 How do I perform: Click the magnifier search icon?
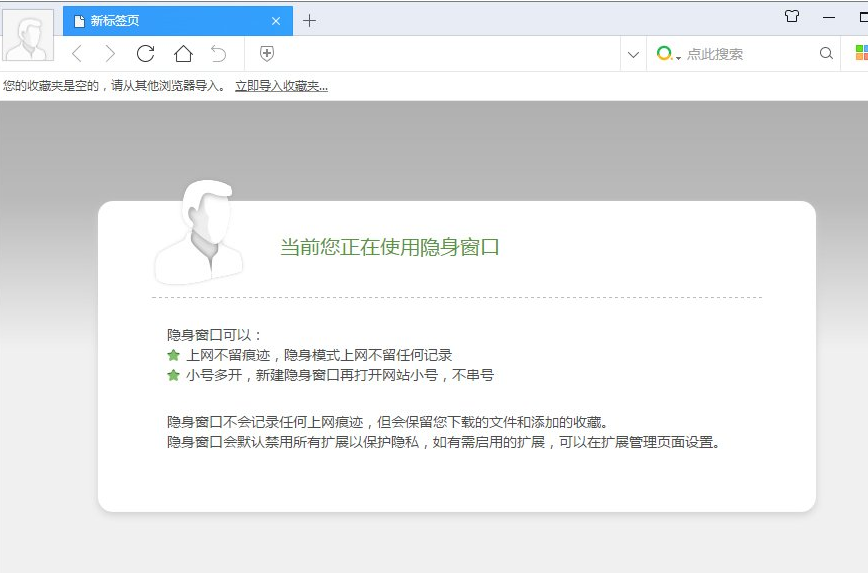click(826, 54)
